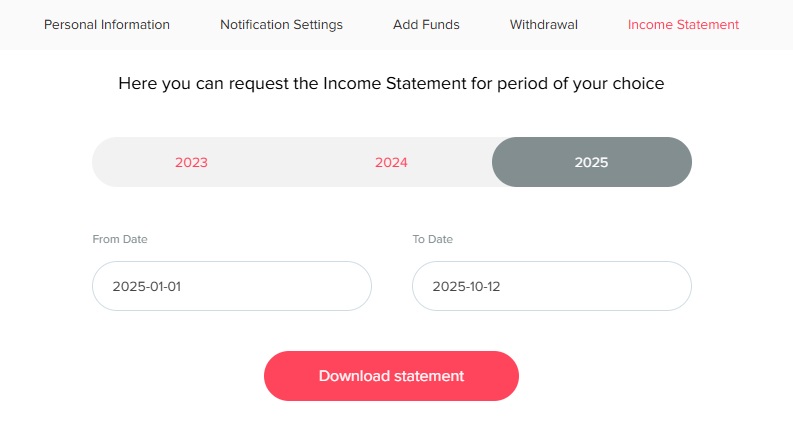Click the From Date label
The height and width of the screenshot is (439, 793).
click(x=120, y=239)
